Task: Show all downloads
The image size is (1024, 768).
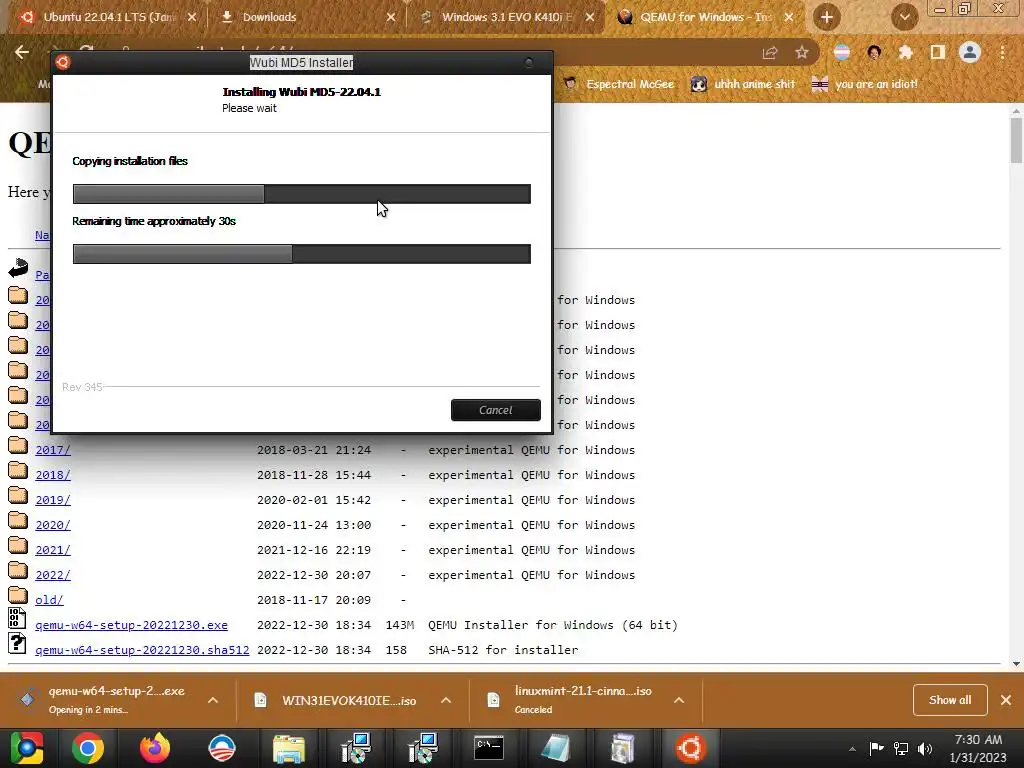Action: (950, 700)
